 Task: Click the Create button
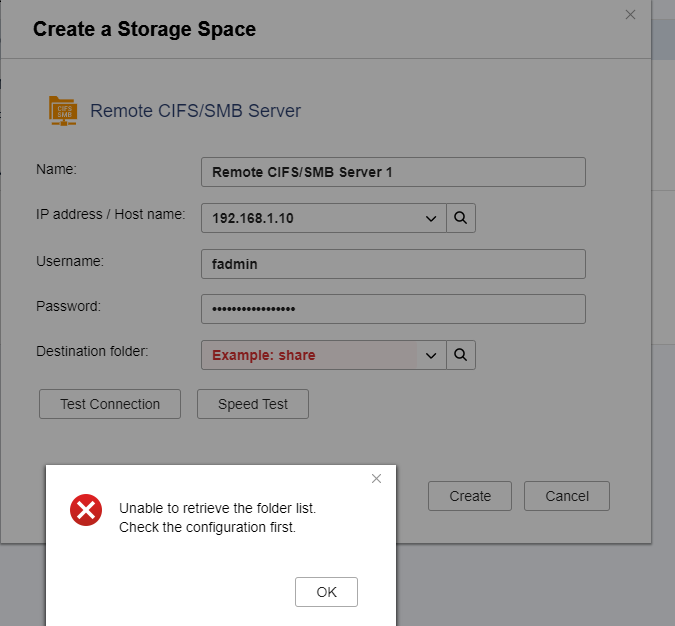(470, 496)
